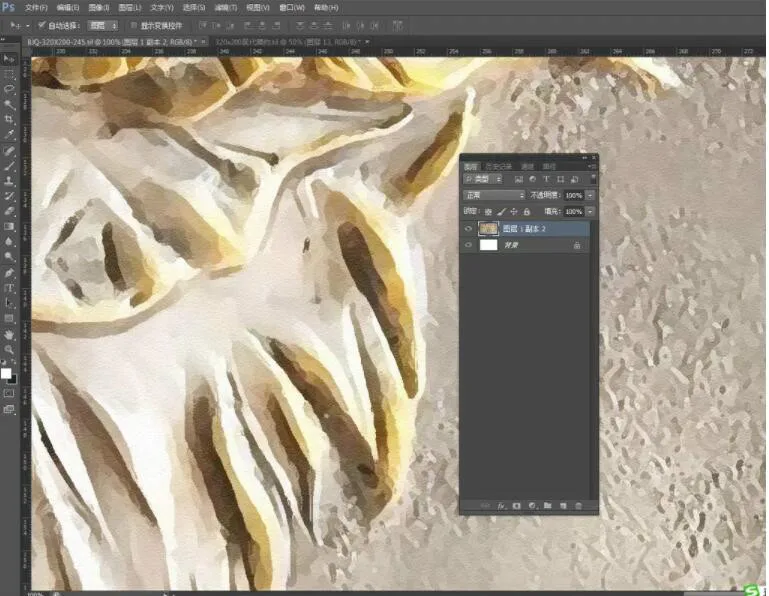Screen dimensions: 769x596
Task: Open the 文件(F) menu
Action: point(36,8)
